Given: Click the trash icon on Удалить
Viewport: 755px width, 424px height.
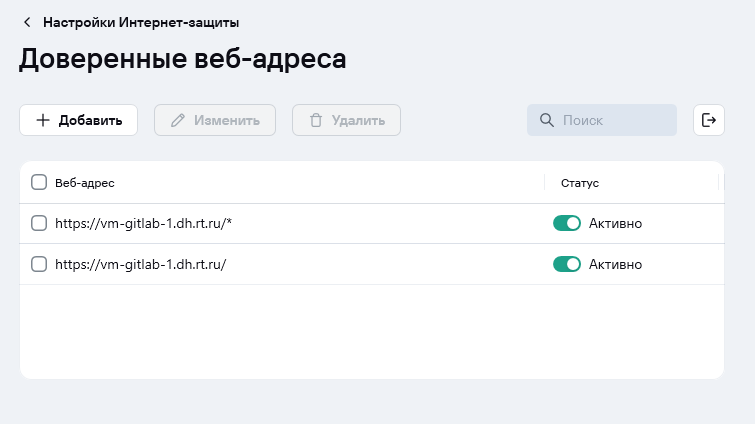Looking at the screenshot, I should point(316,120).
